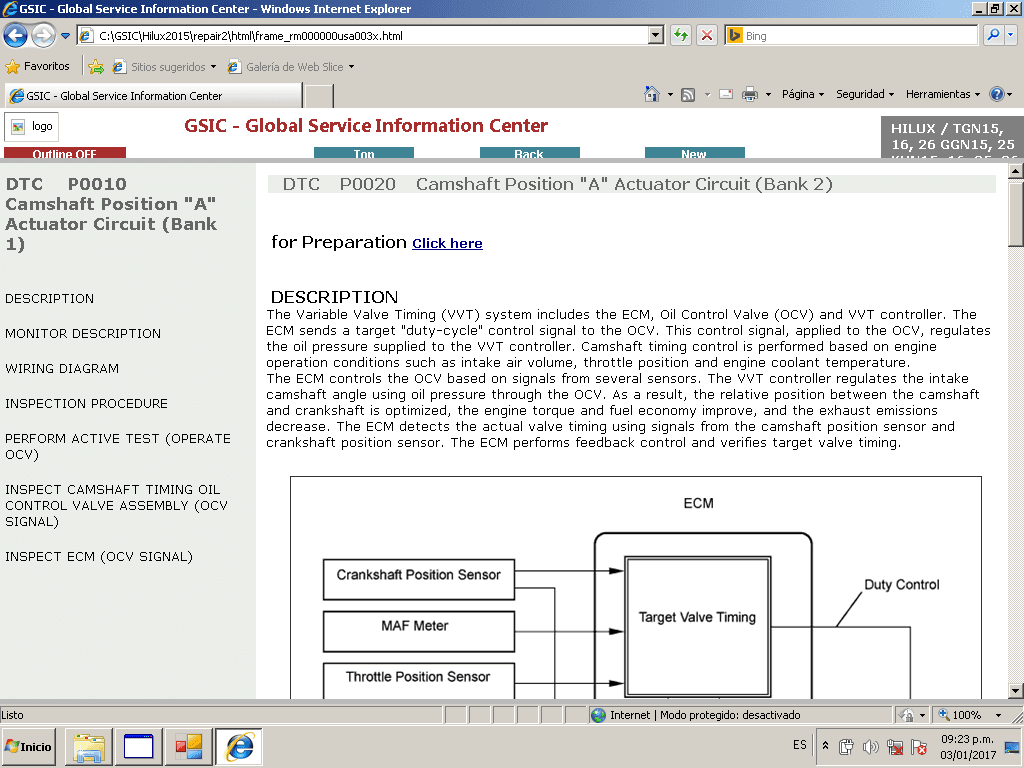The image size is (1024, 768).
Task: Click the green Refresh icon
Action: (680, 36)
